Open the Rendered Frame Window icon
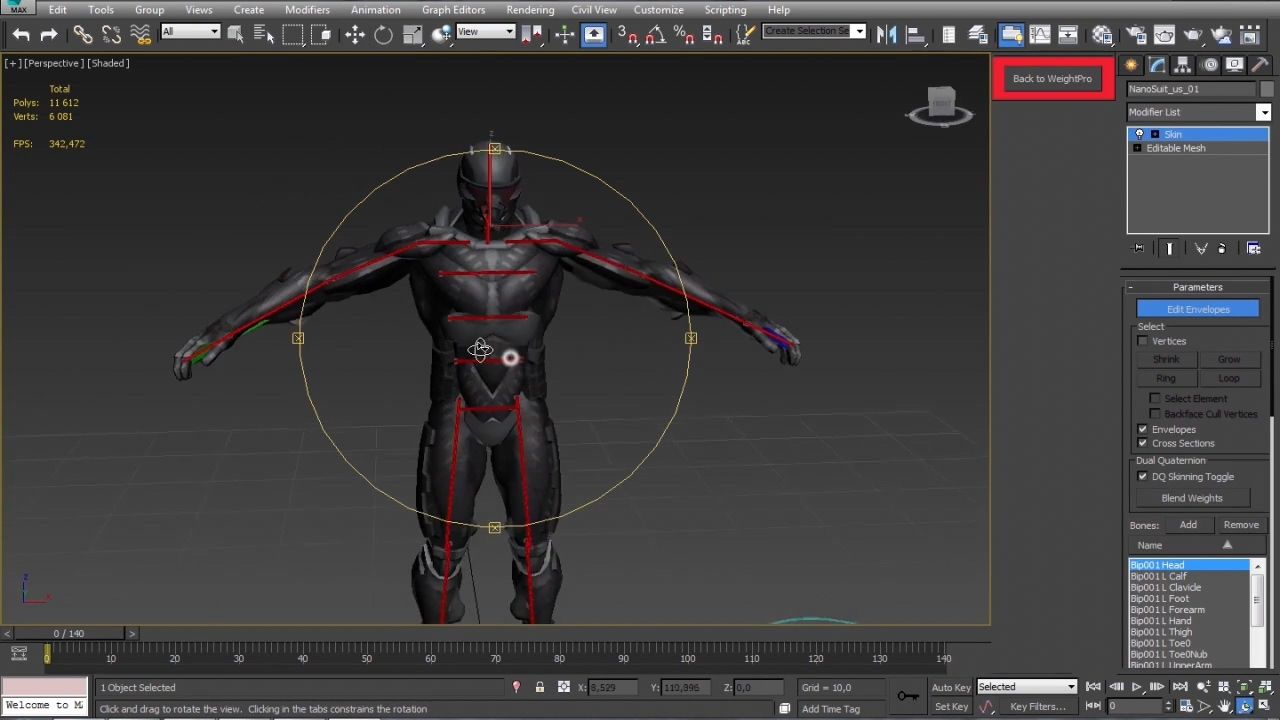This screenshot has width=1280, height=720. point(1164,35)
